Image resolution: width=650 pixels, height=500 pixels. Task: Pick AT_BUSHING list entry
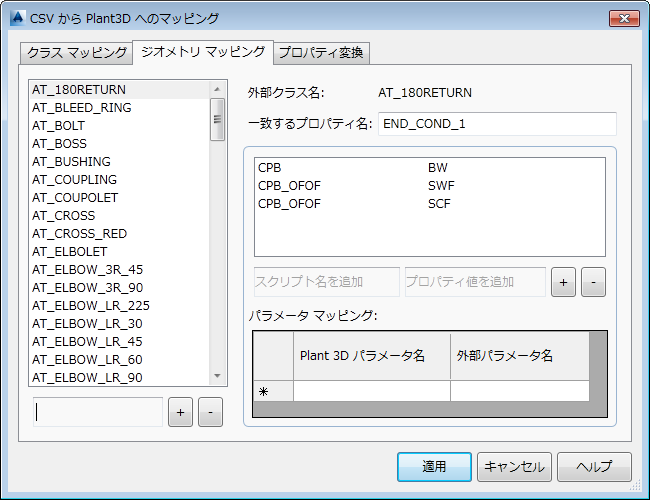coord(119,162)
